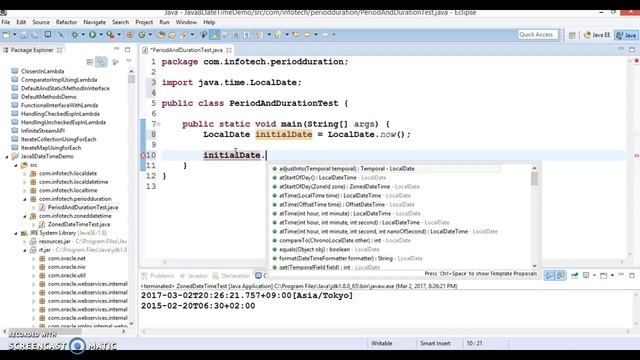The image size is (640, 360).
Task: Focus the Quick Access field
Action: (x=538, y=35)
